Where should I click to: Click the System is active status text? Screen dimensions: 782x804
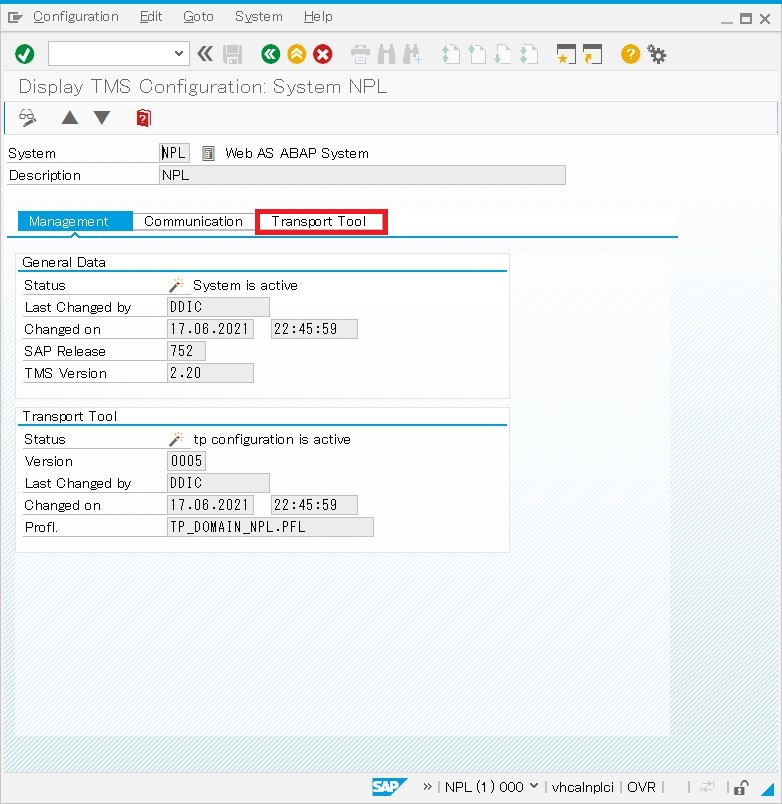[x=245, y=285]
